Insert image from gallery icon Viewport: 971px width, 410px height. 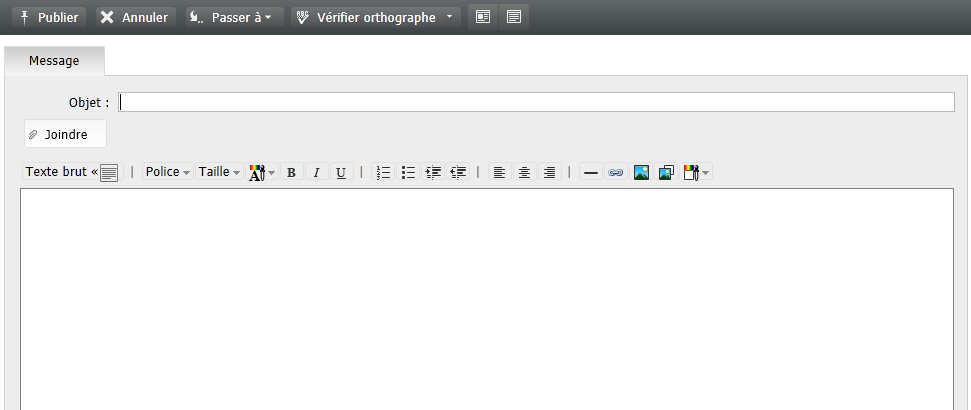click(x=666, y=172)
